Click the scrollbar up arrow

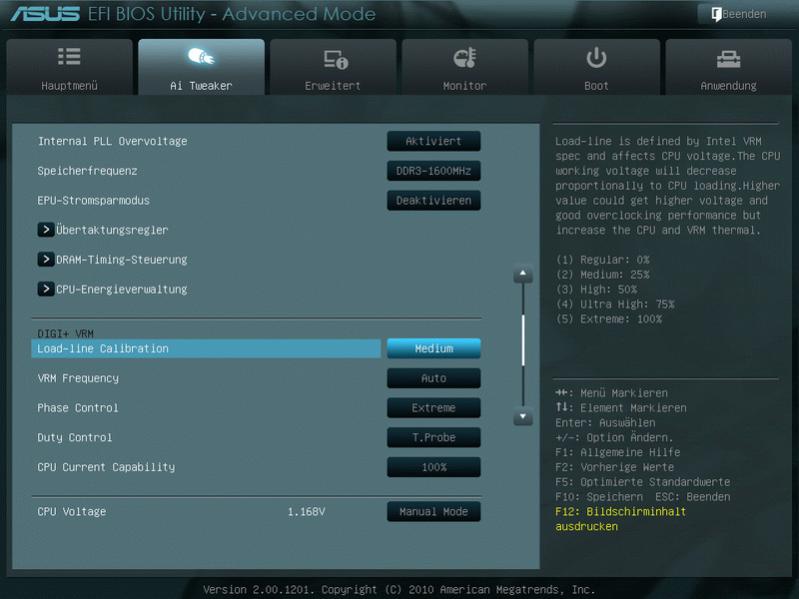(x=523, y=274)
